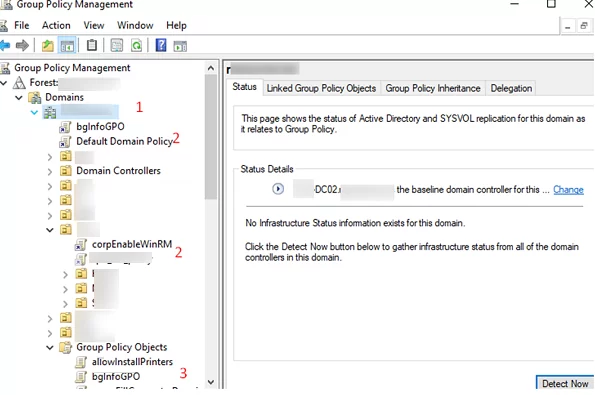
Task: Open the Delegation tab
Action: pyautogui.click(x=511, y=88)
